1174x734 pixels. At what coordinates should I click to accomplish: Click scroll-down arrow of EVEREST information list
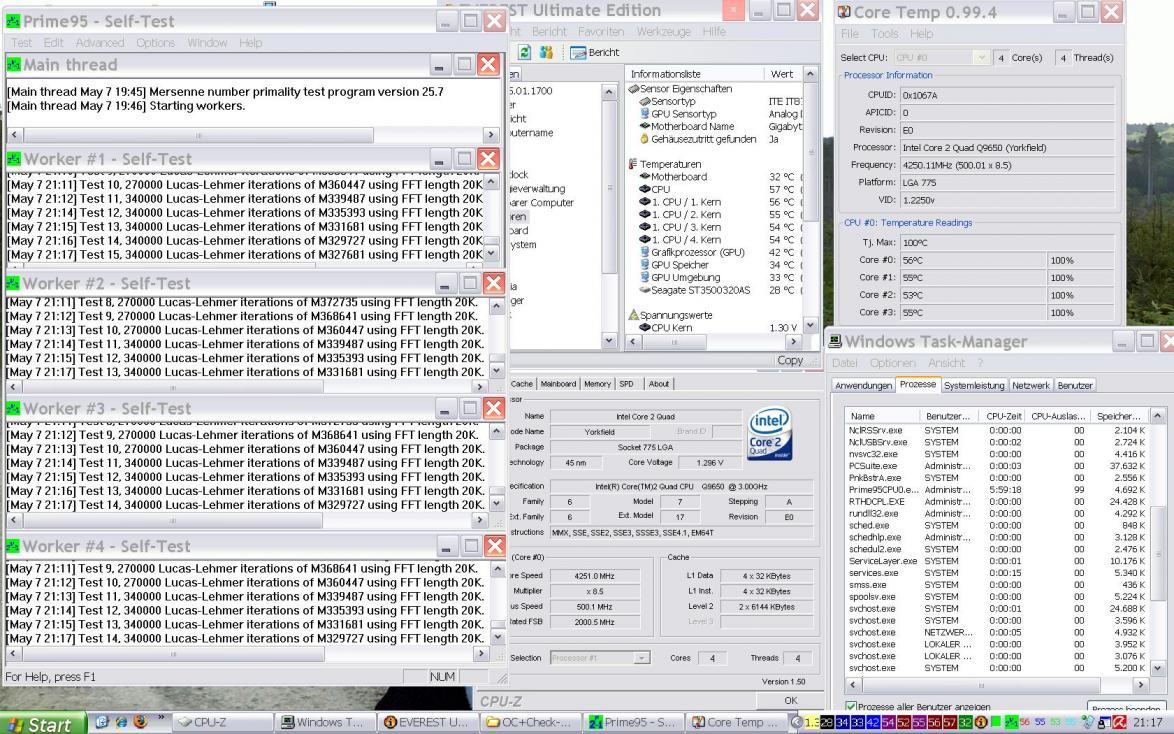tap(810, 326)
